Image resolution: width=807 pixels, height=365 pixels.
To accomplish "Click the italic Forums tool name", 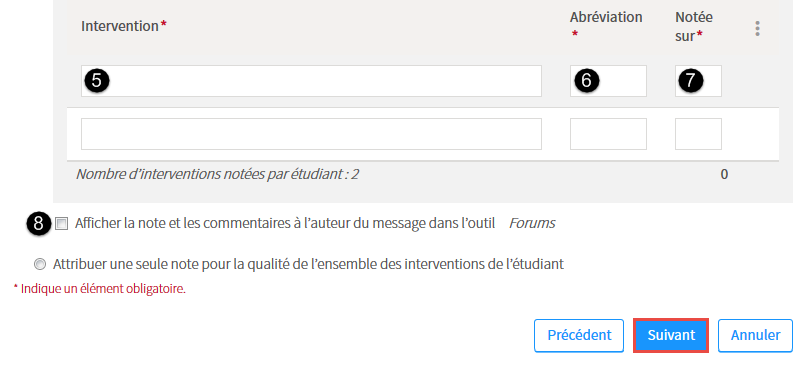I will coord(532,223).
